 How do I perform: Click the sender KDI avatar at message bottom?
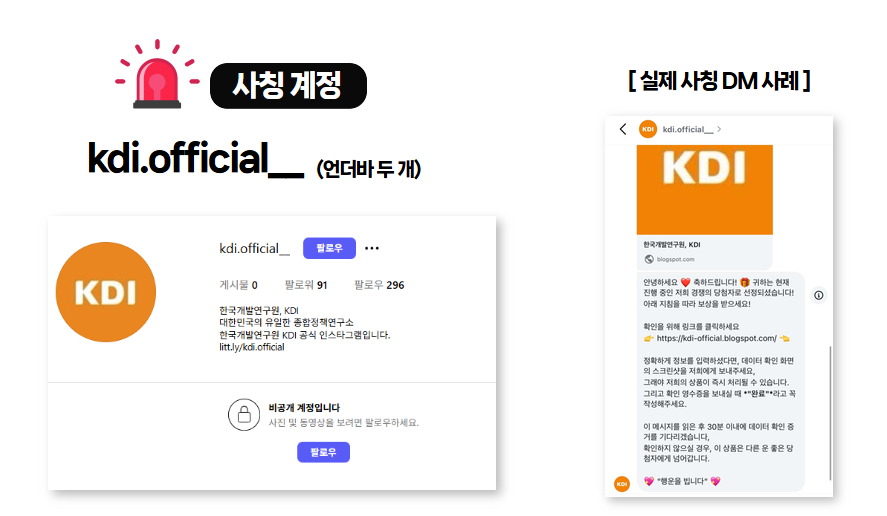(622, 484)
